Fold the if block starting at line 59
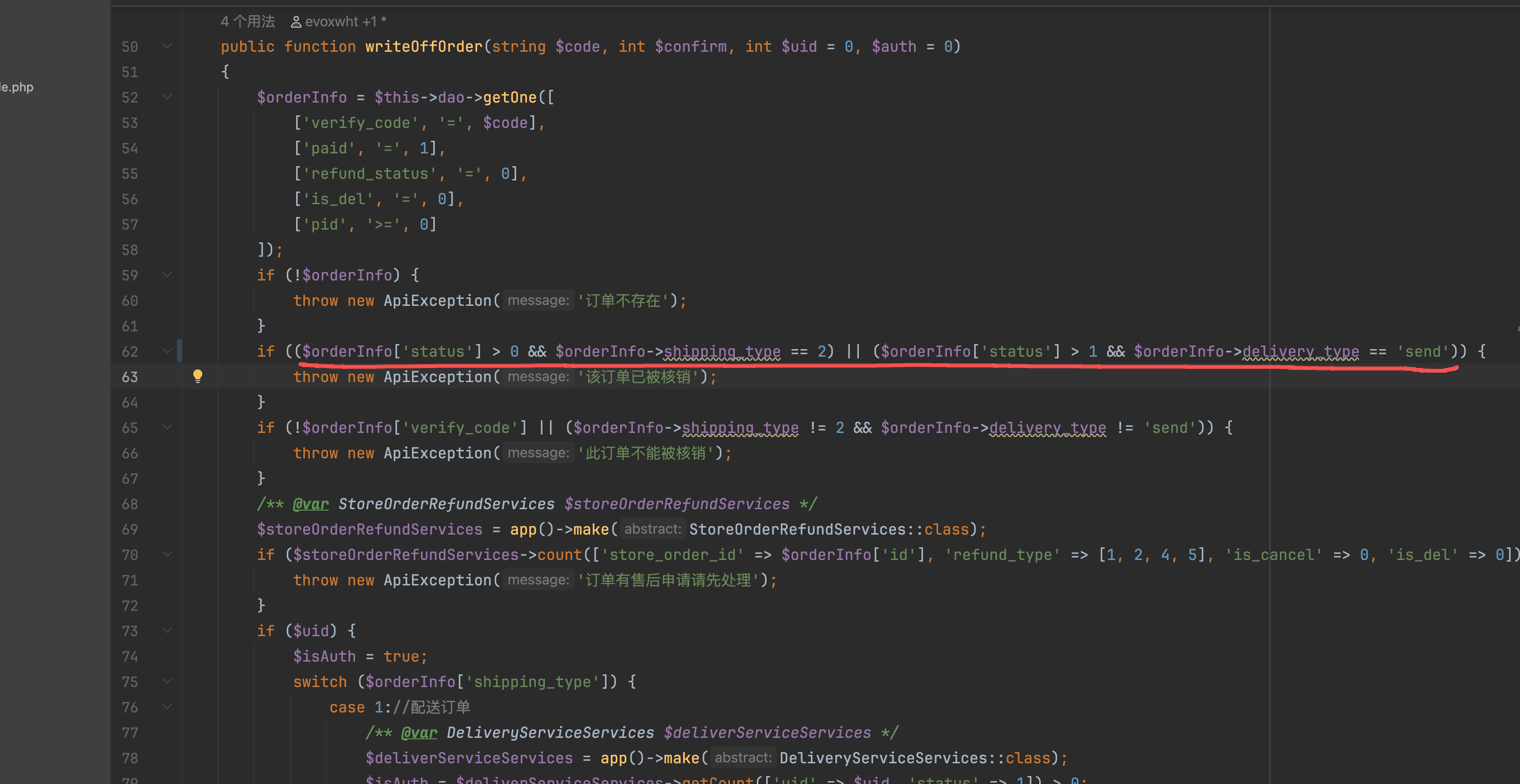The width and height of the screenshot is (1520, 784). 167,275
